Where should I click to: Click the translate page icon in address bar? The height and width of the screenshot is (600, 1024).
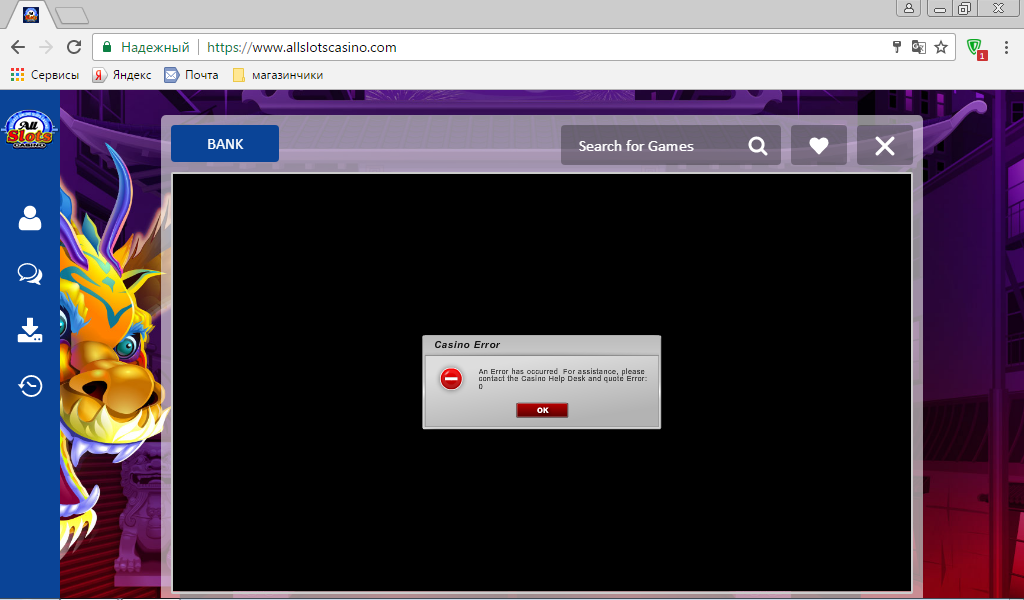919,47
